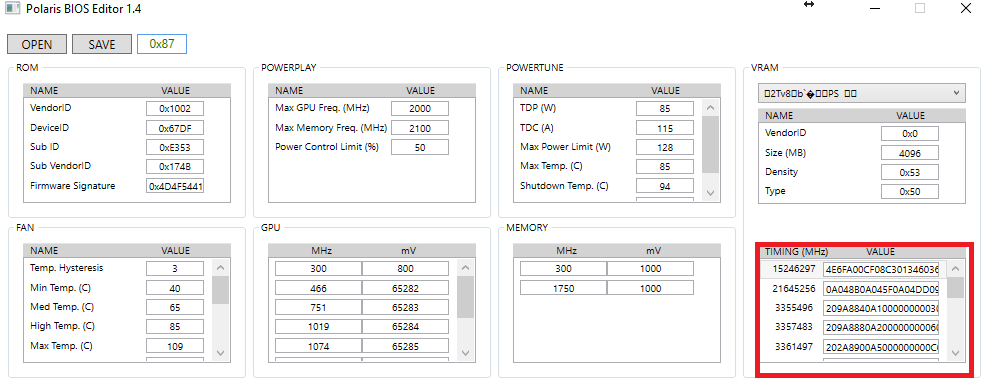Select the Temp. Hysteresis value field
Screen dimensions: 987x384
pyautogui.click(x=175, y=269)
